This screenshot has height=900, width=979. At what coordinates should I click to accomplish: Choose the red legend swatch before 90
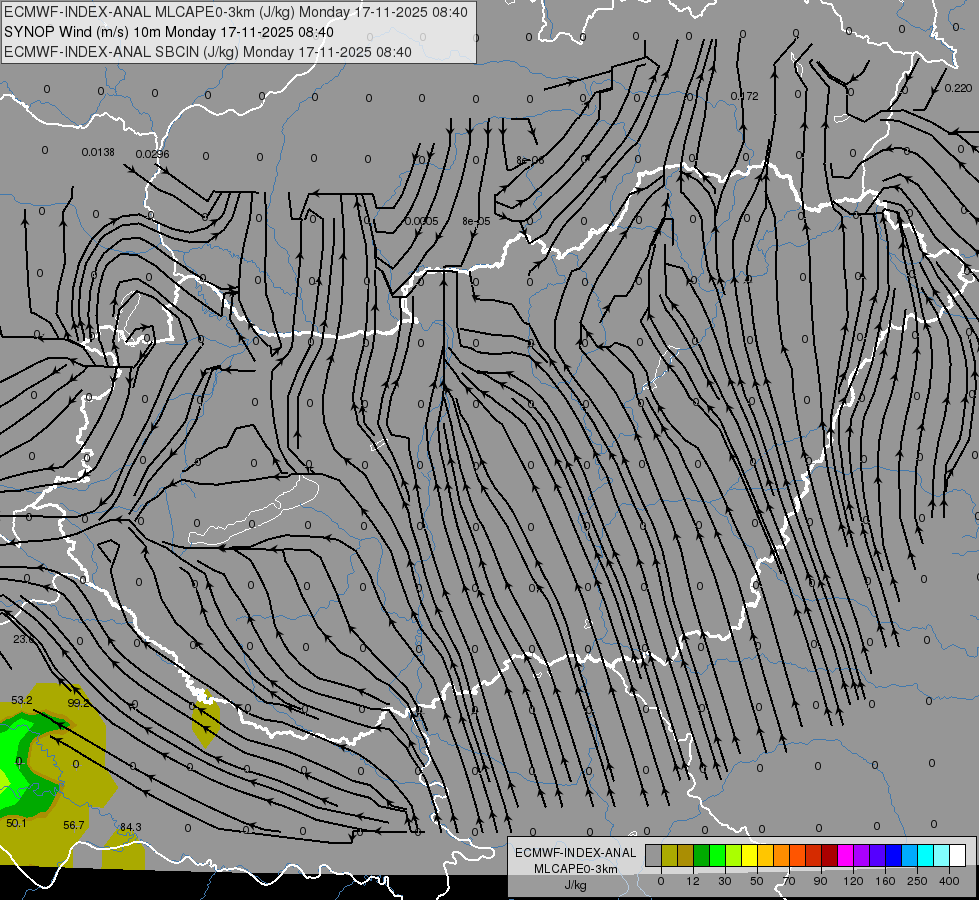[814, 855]
